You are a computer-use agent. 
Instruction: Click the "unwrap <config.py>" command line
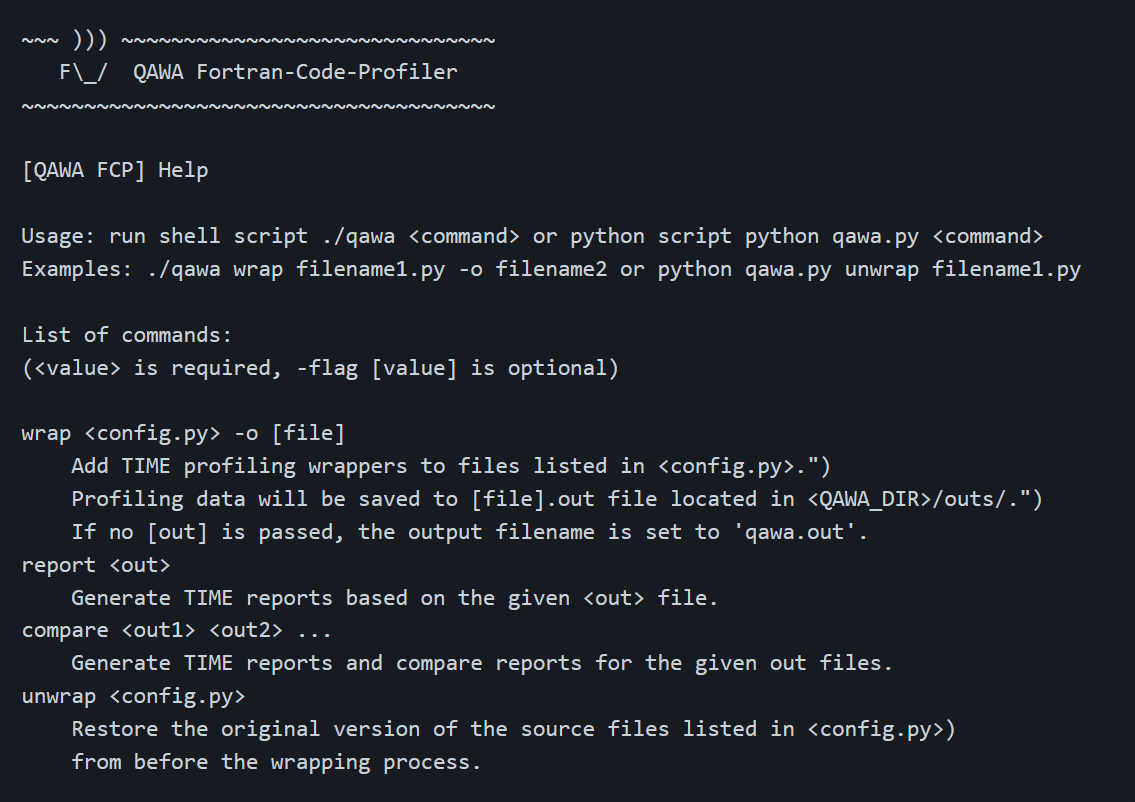133,696
